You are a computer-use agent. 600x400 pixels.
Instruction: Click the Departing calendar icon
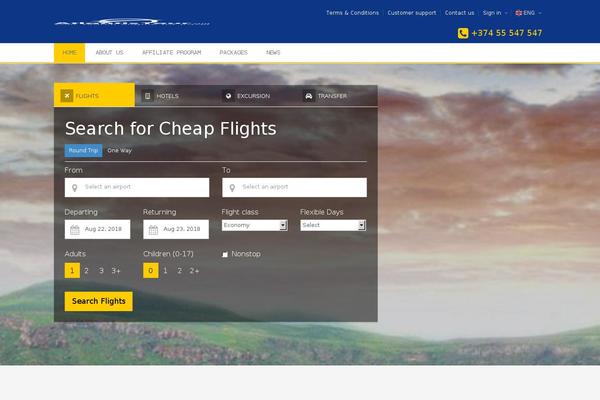75,229
